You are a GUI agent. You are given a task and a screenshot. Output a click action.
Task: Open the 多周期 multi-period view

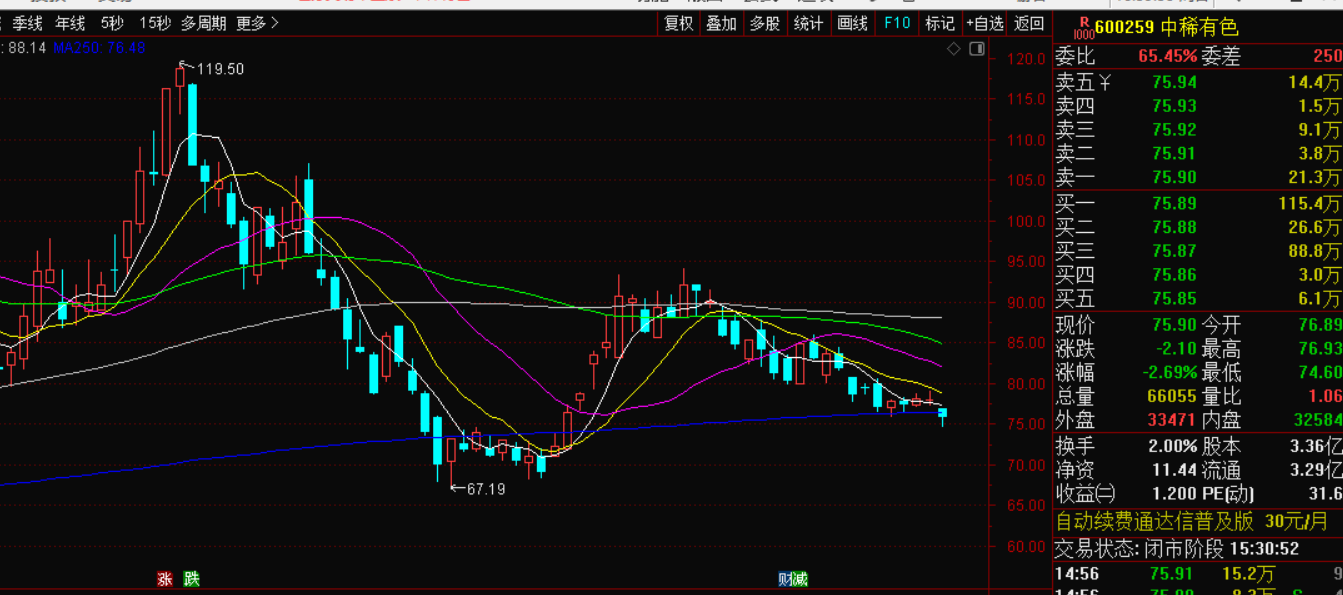click(204, 23)
